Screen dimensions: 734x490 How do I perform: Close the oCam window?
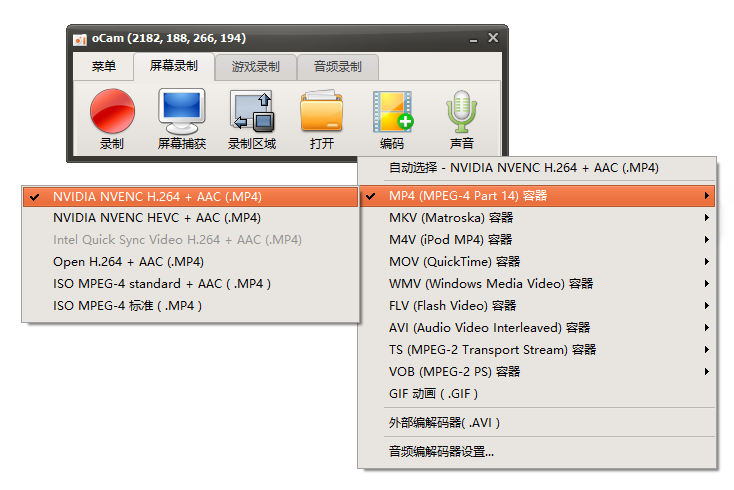click(x=493, y=37)
